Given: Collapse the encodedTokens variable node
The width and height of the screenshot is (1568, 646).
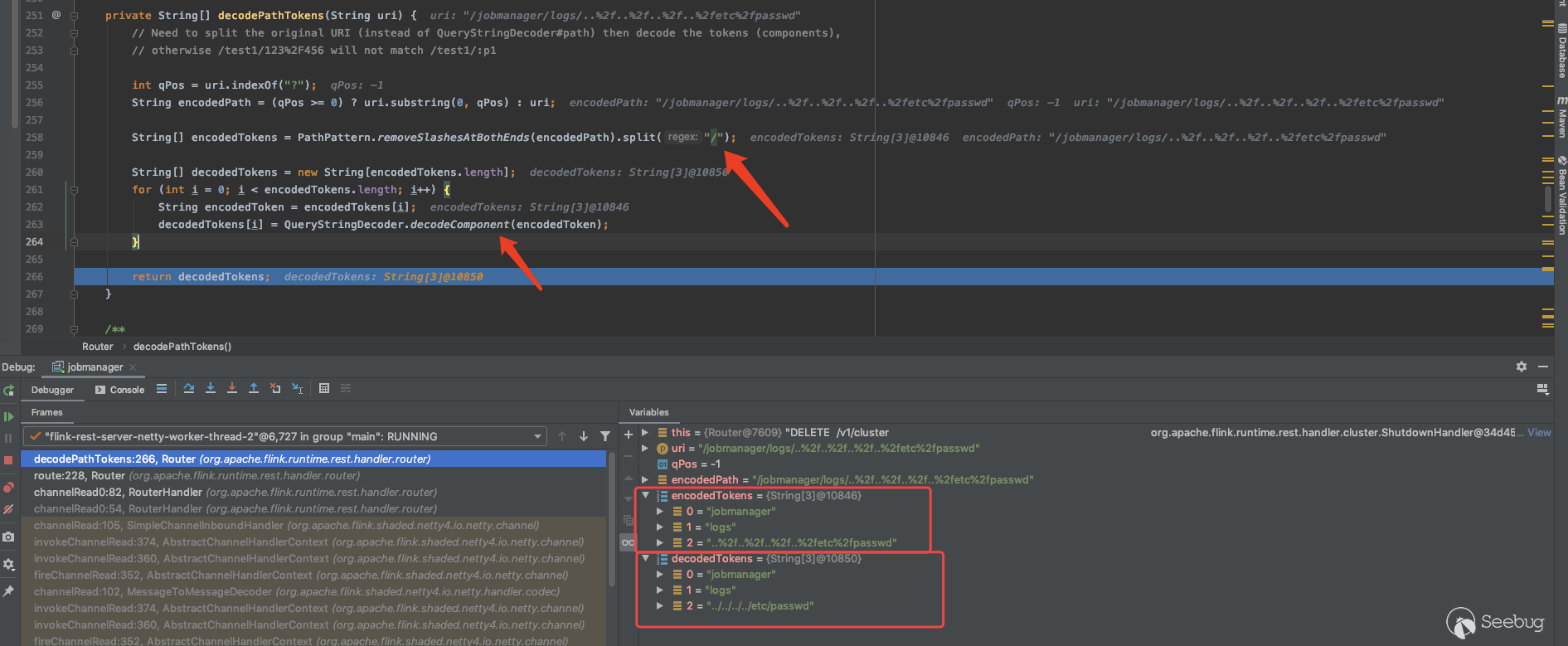Looking at the screenshot, I should [x=645, y=496].
